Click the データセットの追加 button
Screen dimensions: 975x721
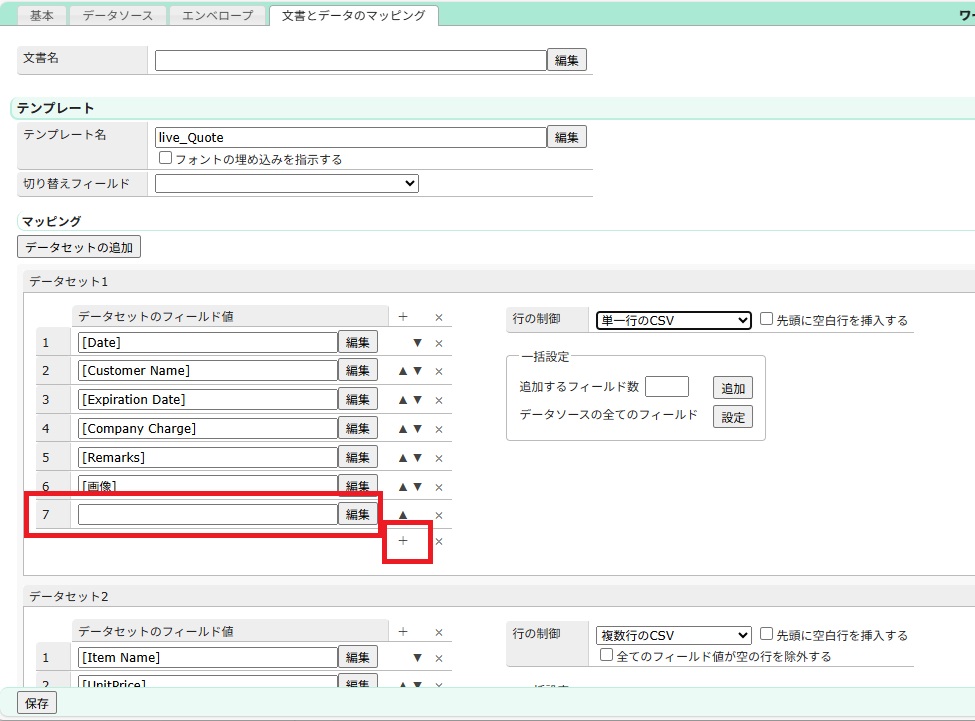click(x=80, y=246)
